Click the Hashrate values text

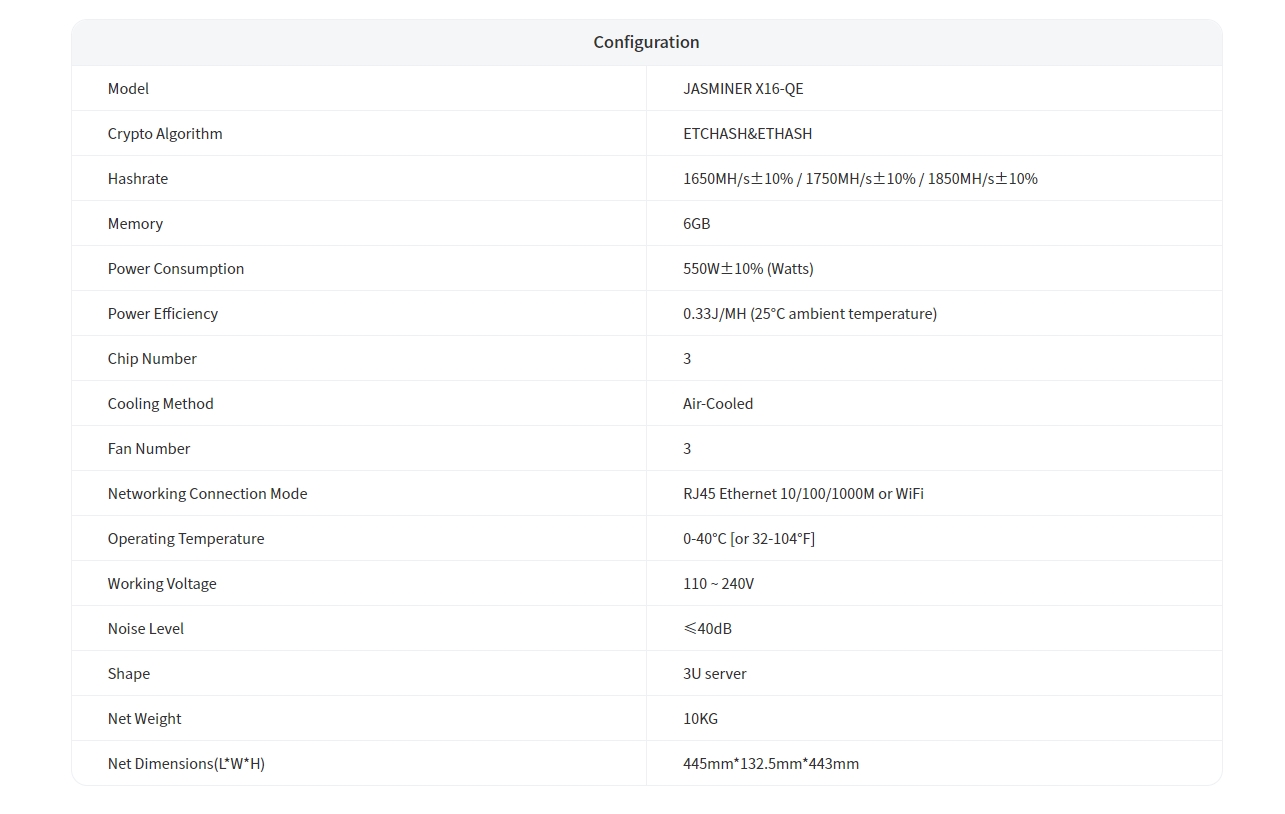(860, 179)
